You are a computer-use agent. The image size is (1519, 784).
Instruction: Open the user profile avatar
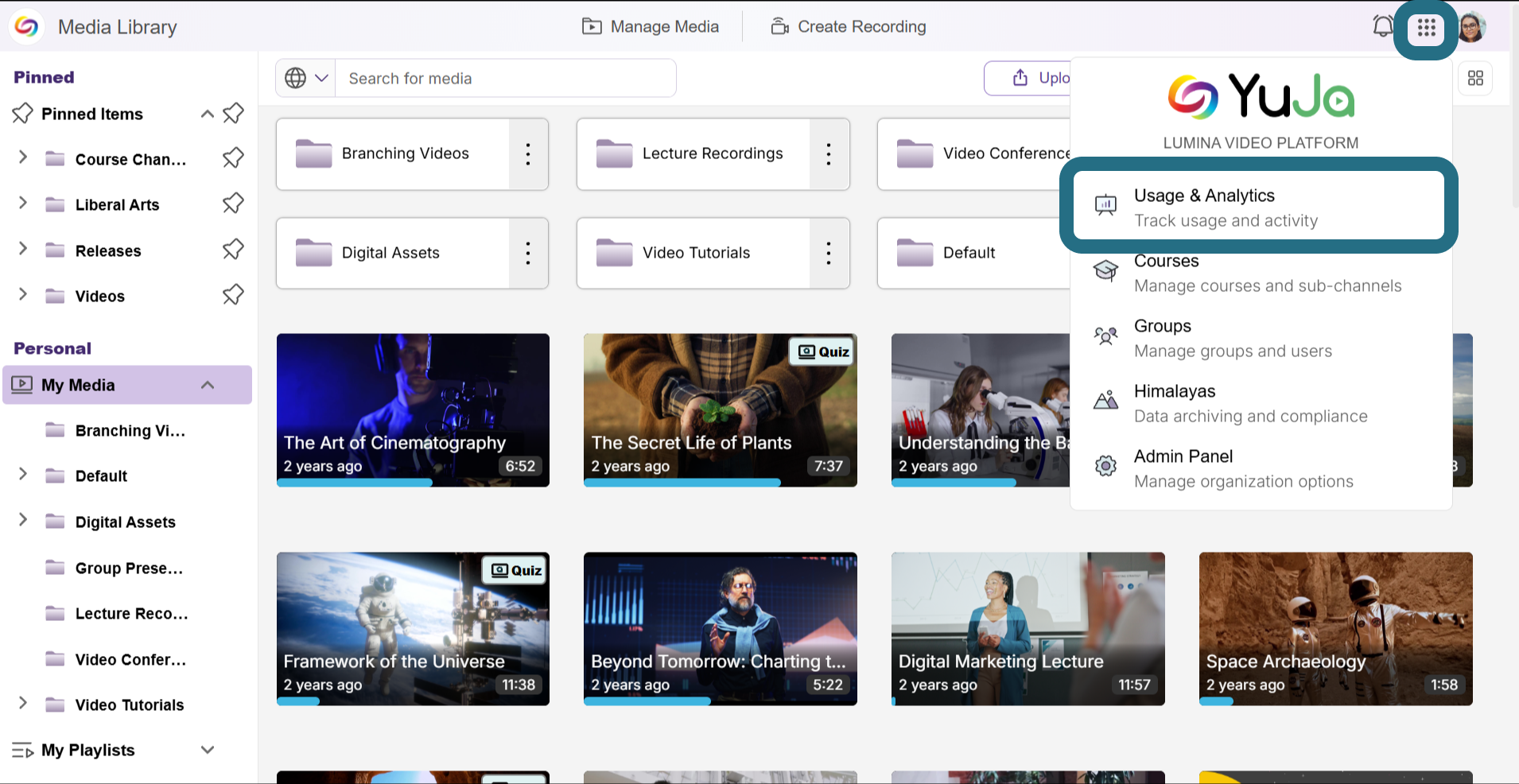pos(1472,28)
